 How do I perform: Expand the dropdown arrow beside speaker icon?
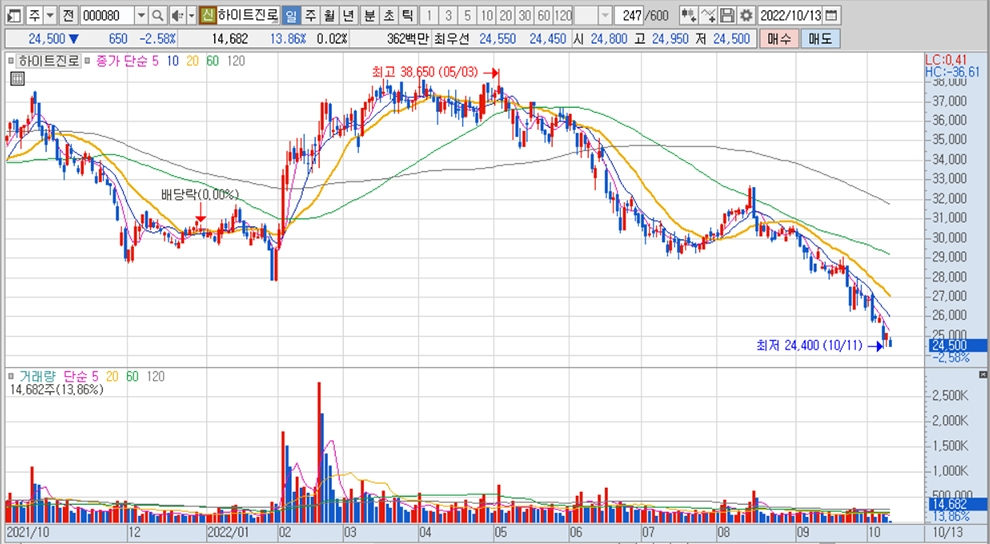tap(191, 16)
